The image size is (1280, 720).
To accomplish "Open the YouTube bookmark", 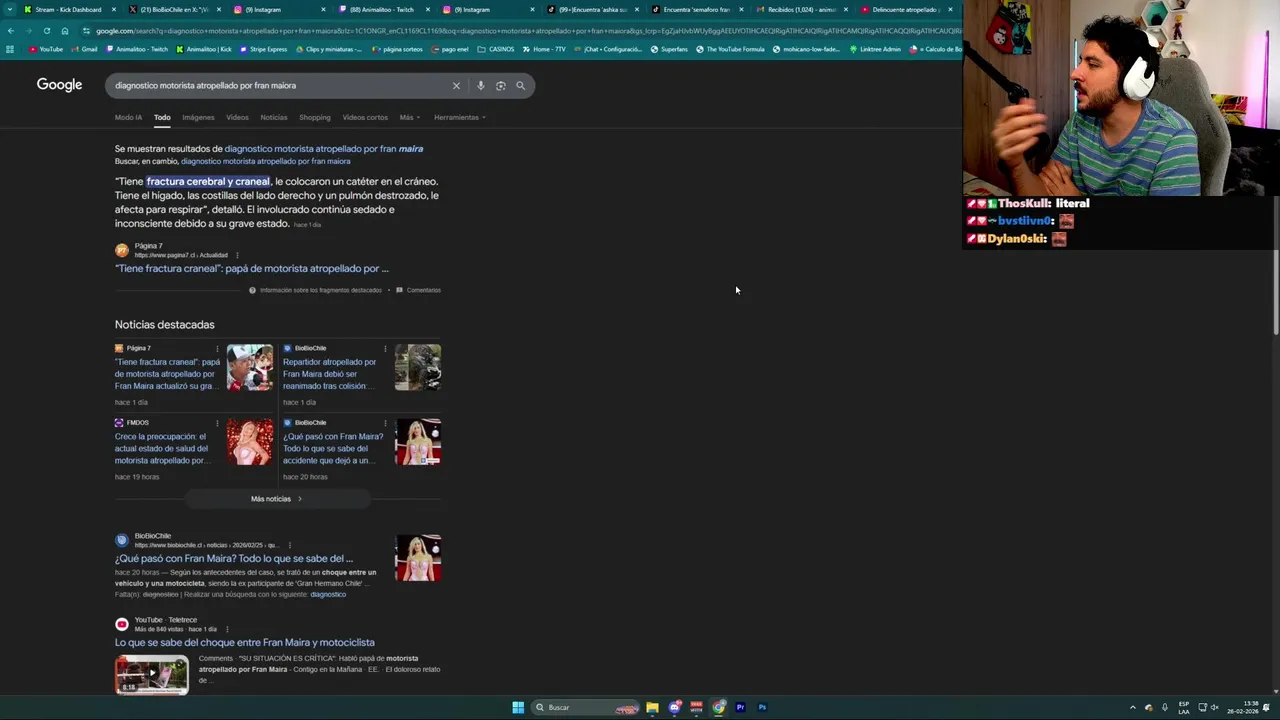I will [x=46, y=49].
